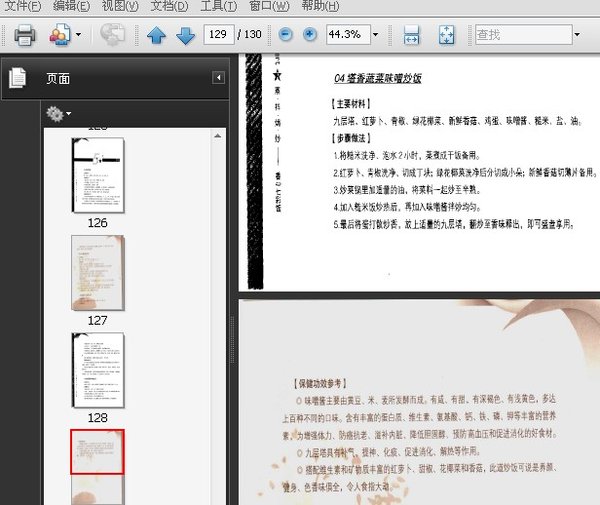The image size is (600, 505).
Task: Open the 编辑(E) menu
Action: (71, 6)
